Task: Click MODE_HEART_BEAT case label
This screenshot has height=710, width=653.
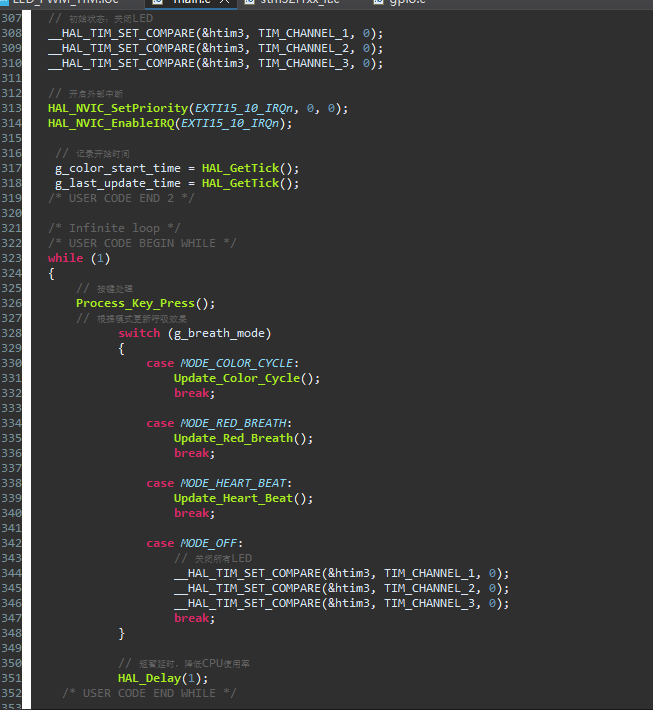Action: click(233, 483)
